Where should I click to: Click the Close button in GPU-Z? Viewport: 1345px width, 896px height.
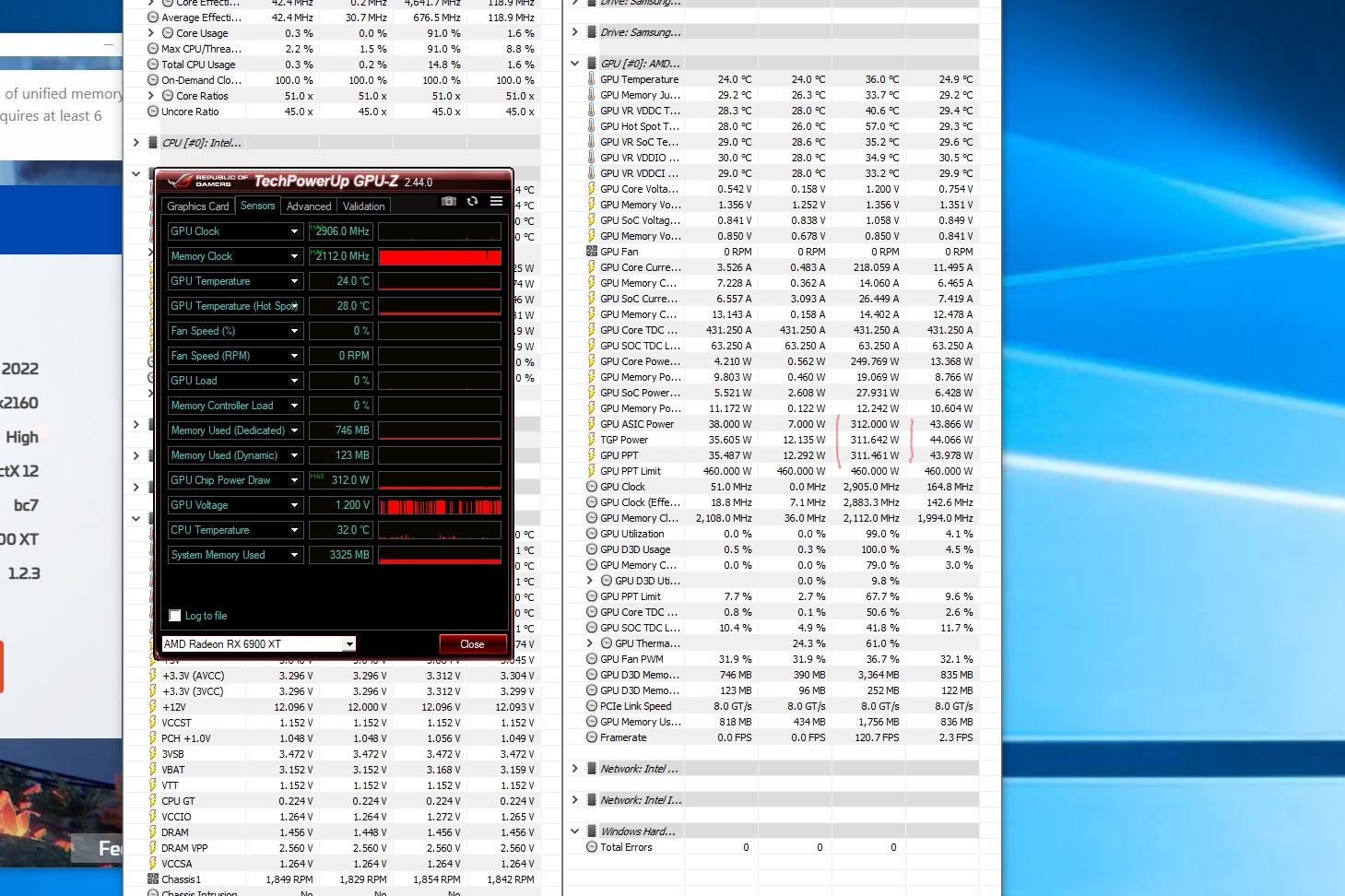pos(472,644)
